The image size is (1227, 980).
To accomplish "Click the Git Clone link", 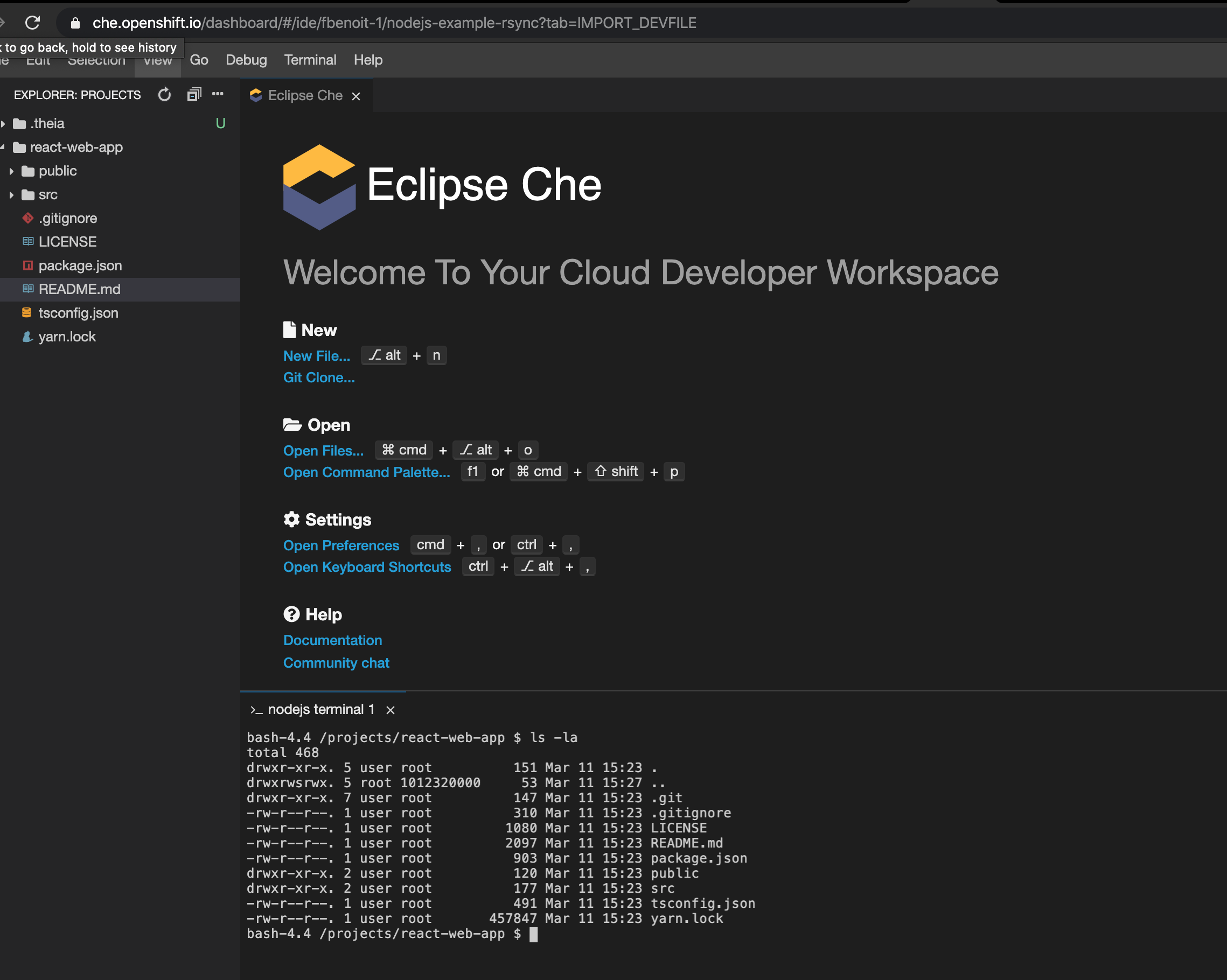I will (319, 377).
